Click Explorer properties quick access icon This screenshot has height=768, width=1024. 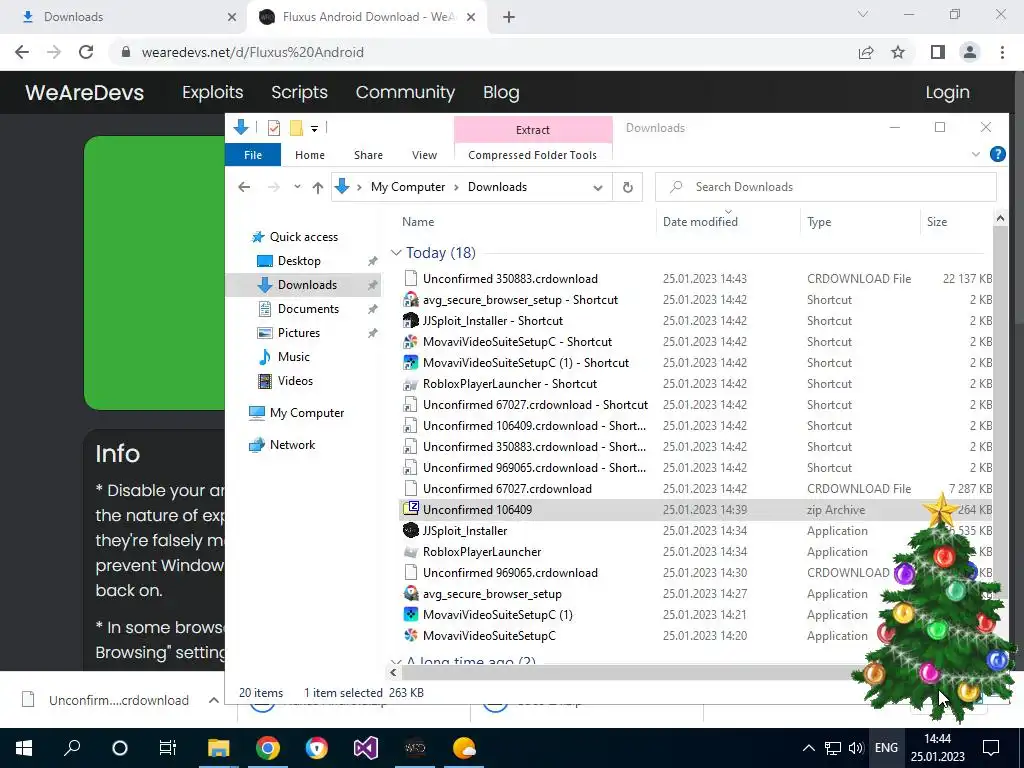274,128
